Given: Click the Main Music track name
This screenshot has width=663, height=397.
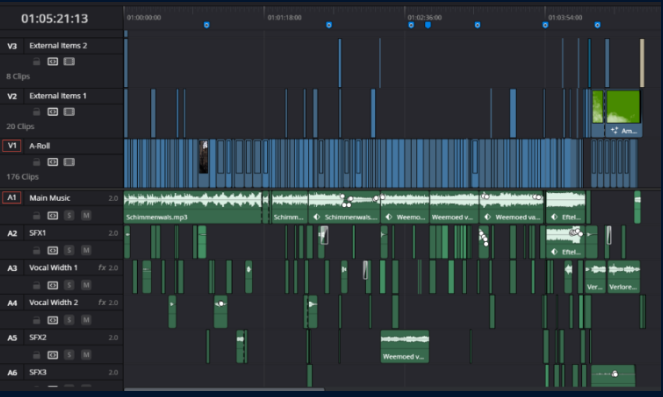Looking at the screenshot, I should pos(49,198).
